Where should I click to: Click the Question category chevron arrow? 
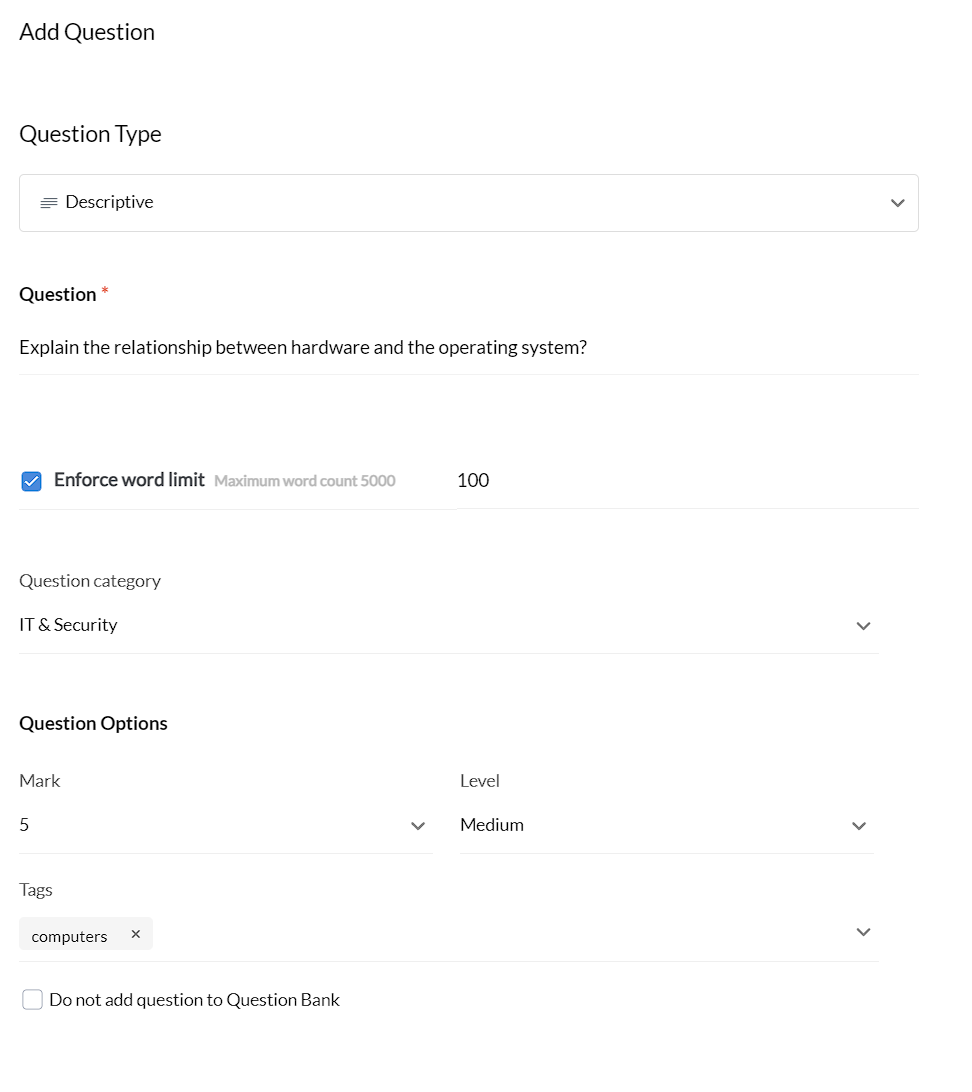pos(863,626)
